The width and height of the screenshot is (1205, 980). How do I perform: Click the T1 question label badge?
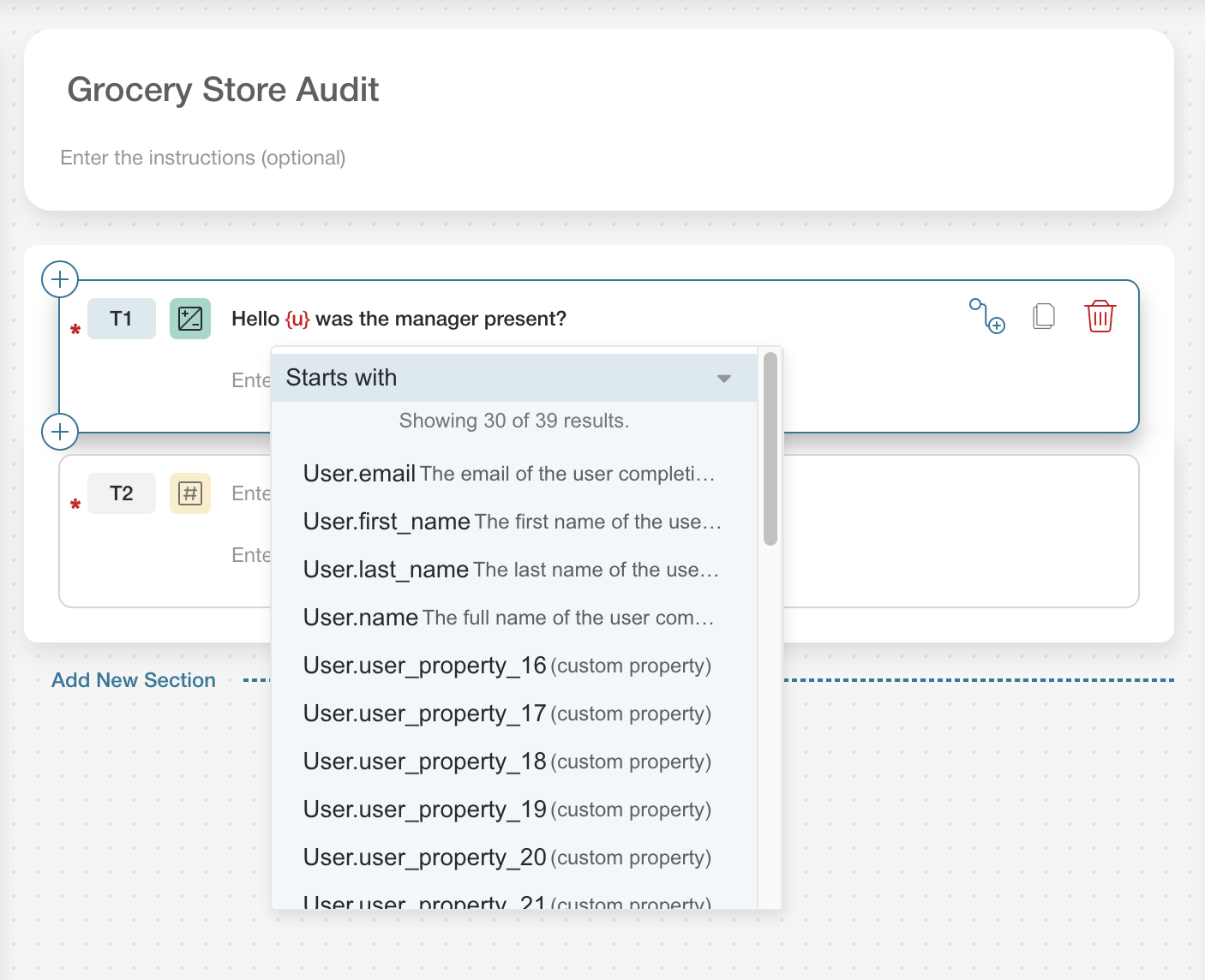tap(122, 319)
